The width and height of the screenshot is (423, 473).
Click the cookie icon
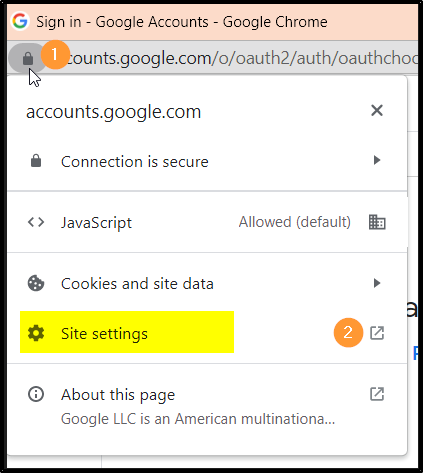point(36,283)
